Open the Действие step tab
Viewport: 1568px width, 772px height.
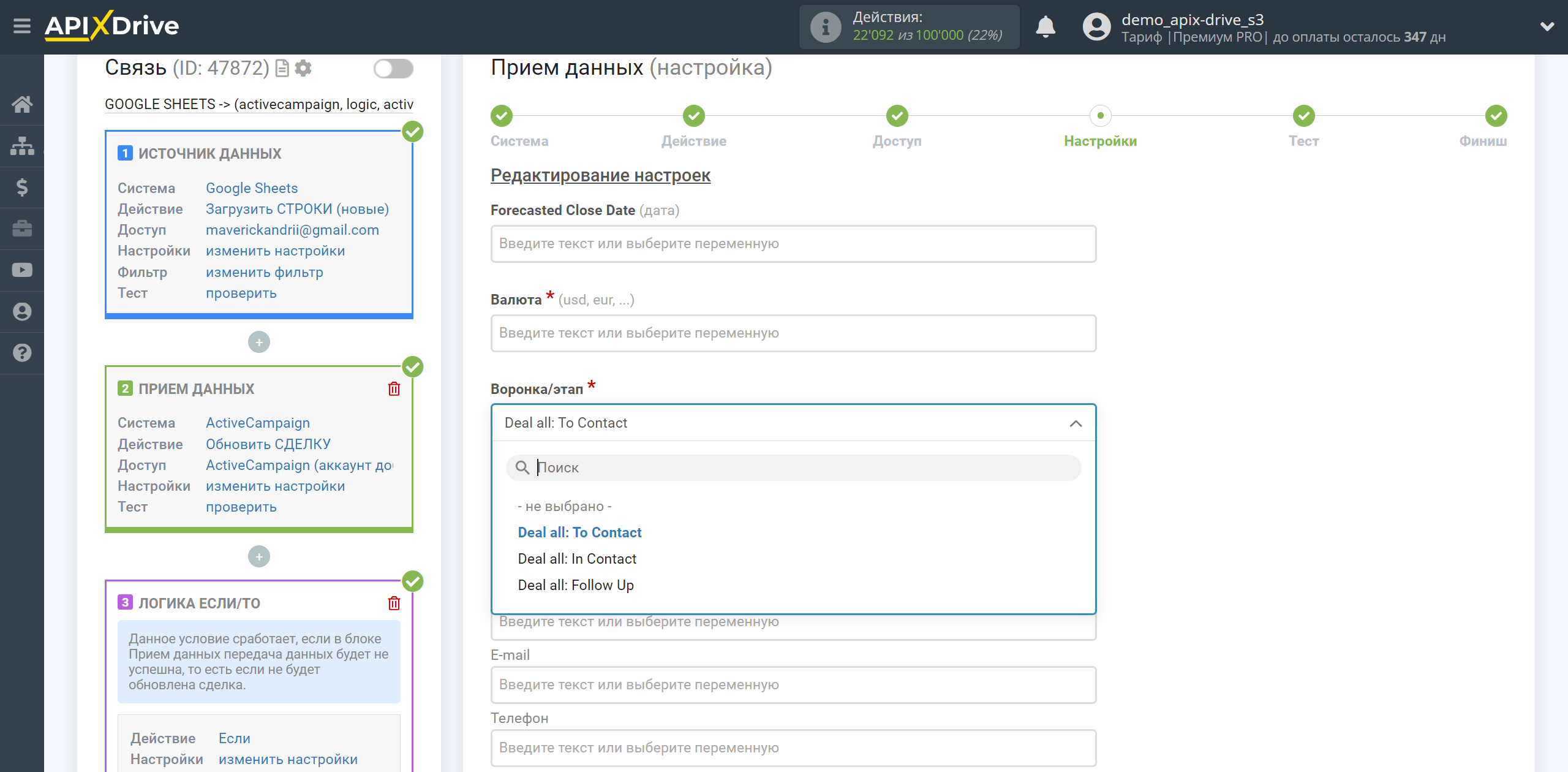[x=694, y=141]
